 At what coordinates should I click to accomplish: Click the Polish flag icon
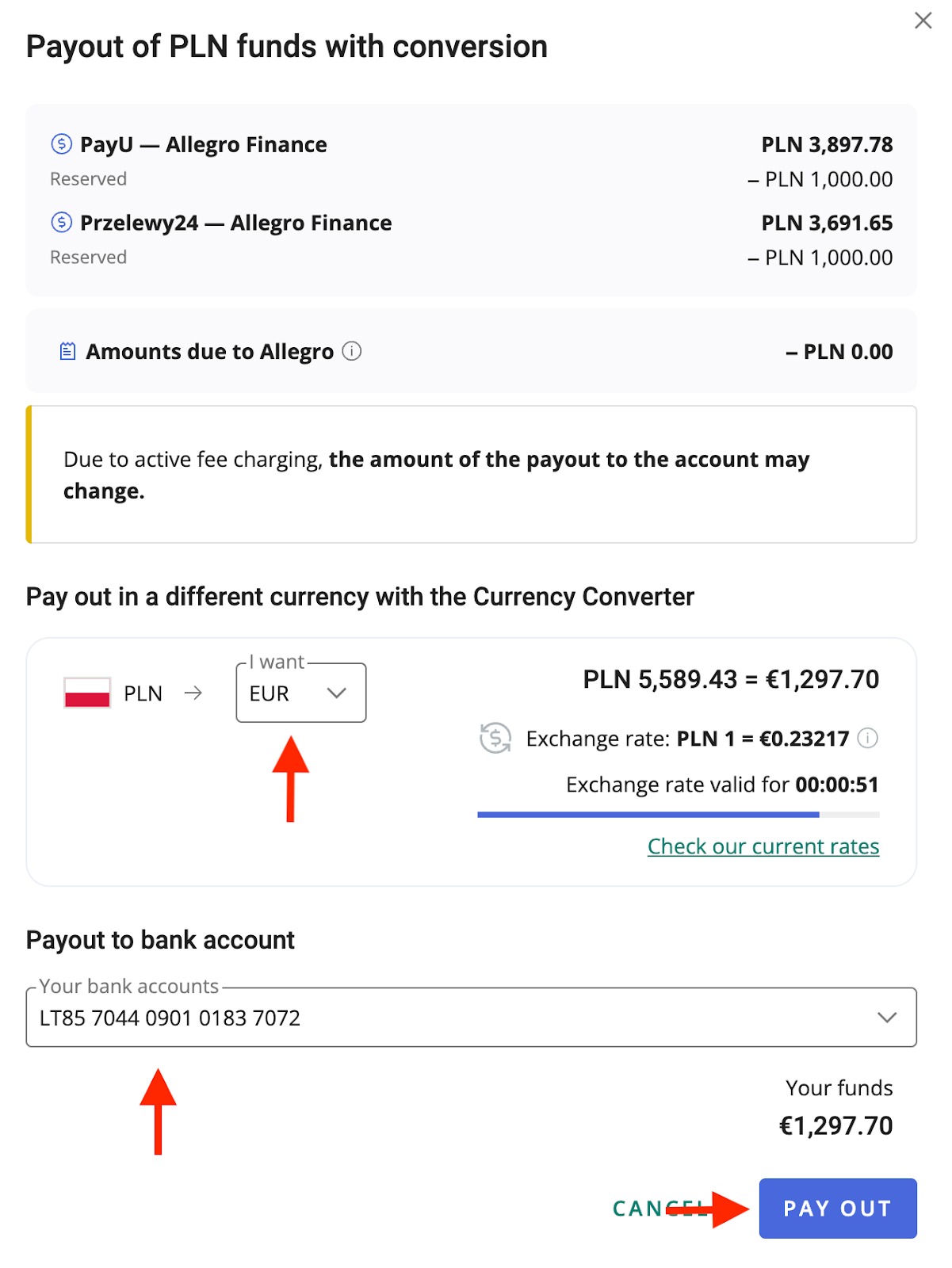pyautogui.click(x=87, y=693)
